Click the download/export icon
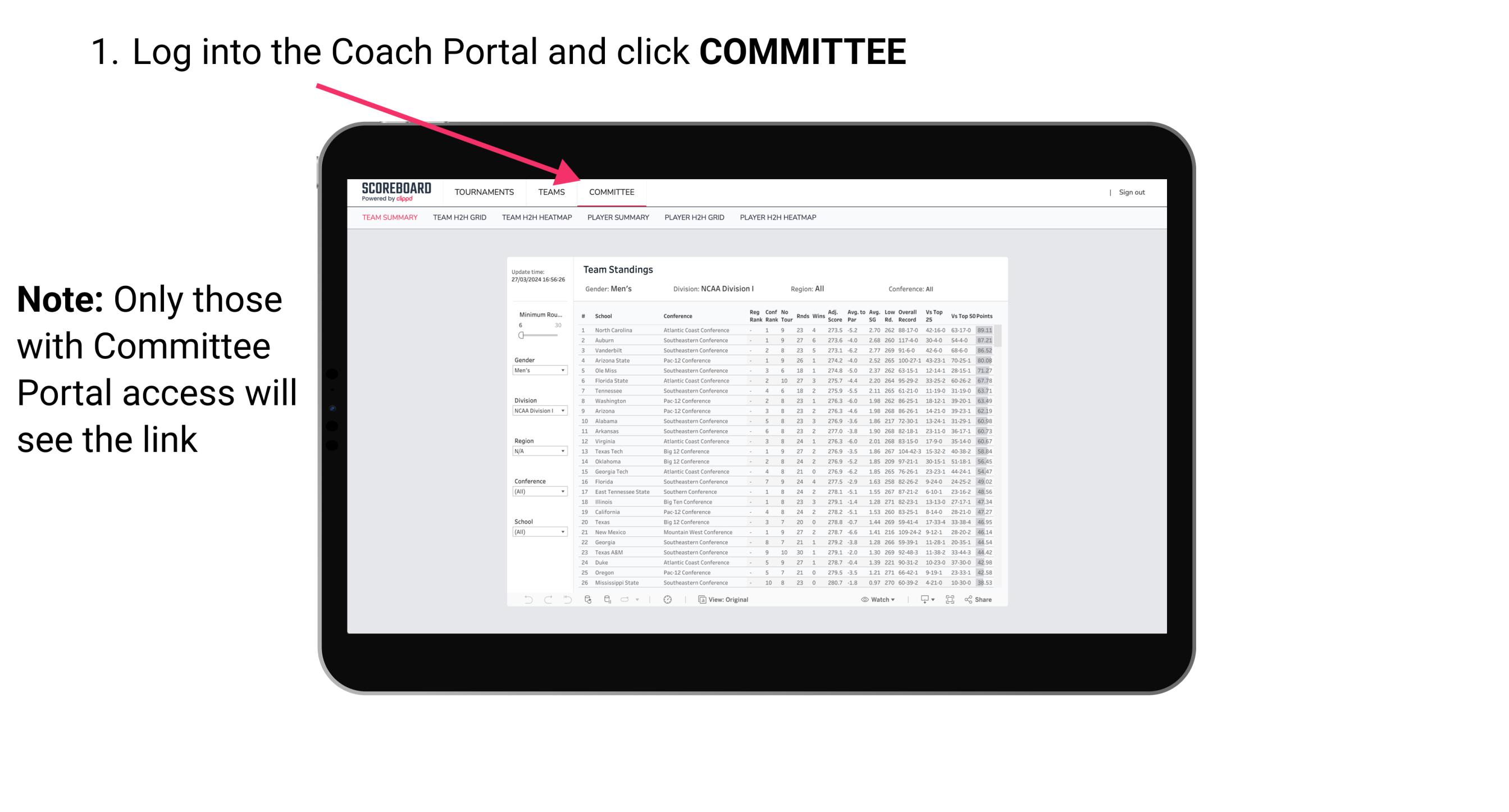The height and width of the screenshot is (812, 1509). click(x=921, y=600)
